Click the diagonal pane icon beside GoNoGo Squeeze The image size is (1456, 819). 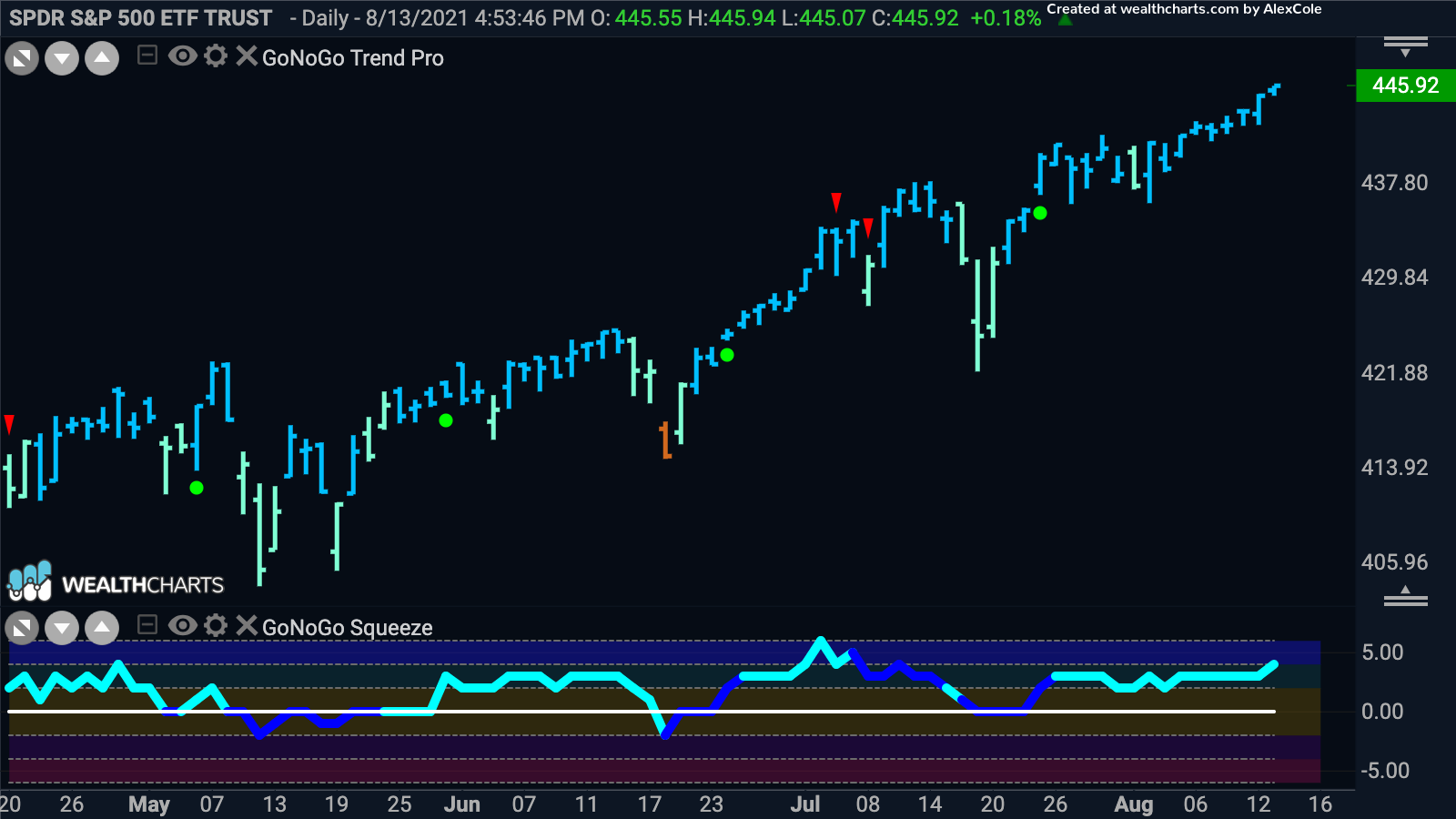(x=20, y=626)
